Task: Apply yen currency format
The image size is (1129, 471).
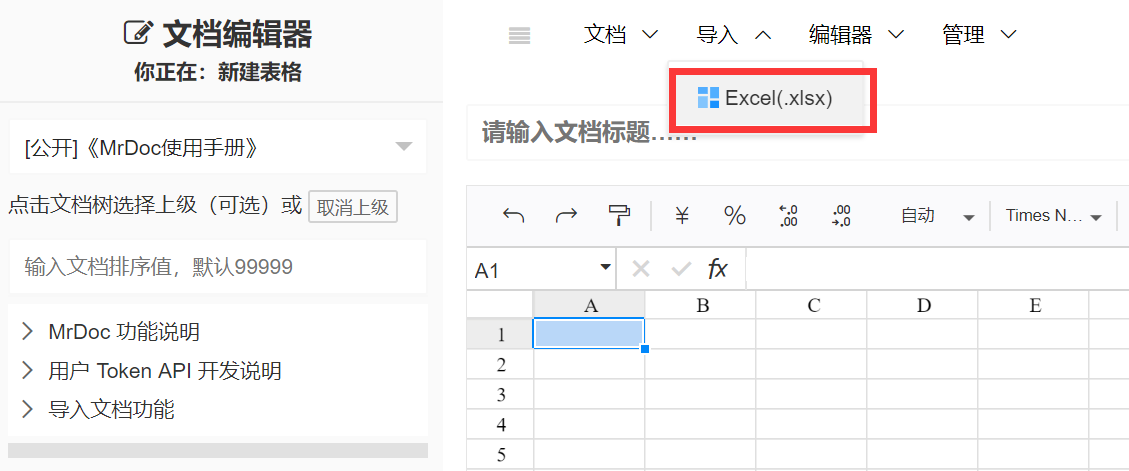Action: tap(682, 215)
